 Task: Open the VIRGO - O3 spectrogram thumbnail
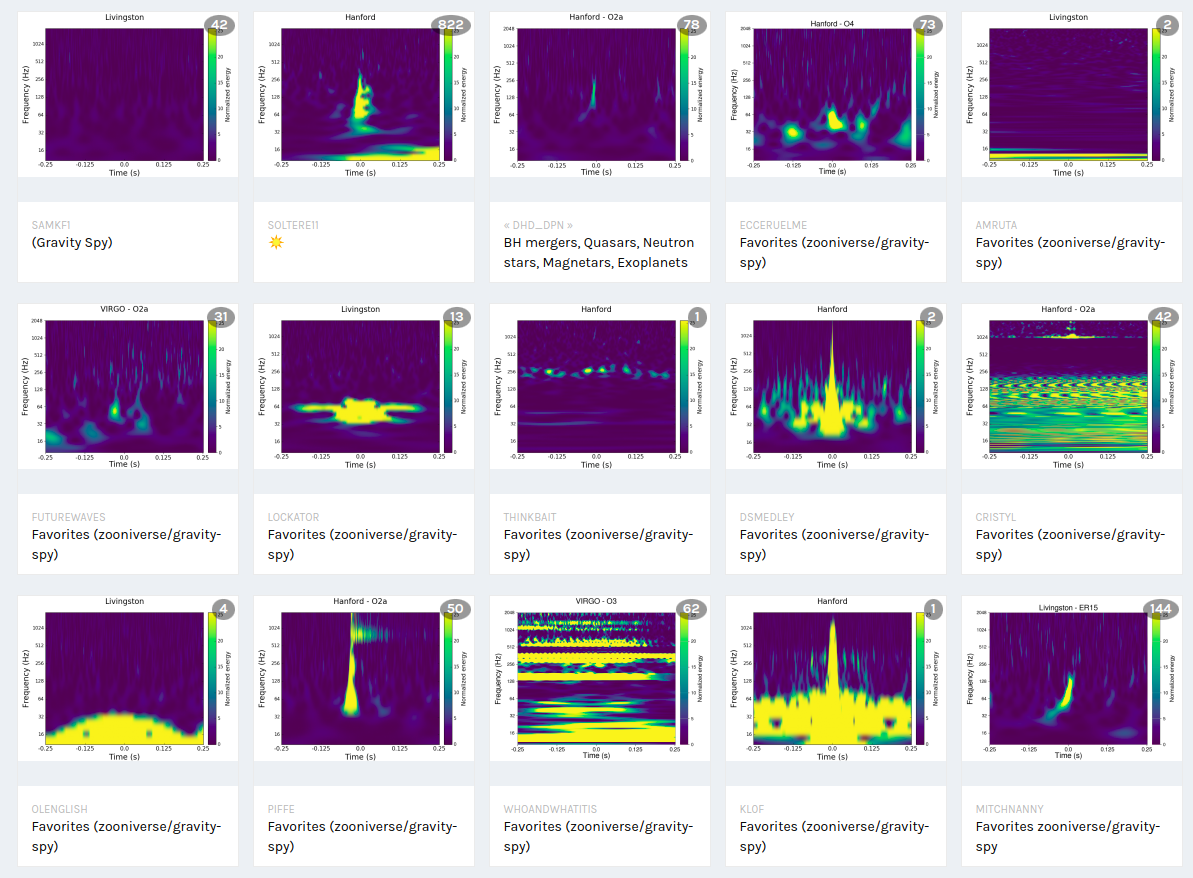point(596,679)
